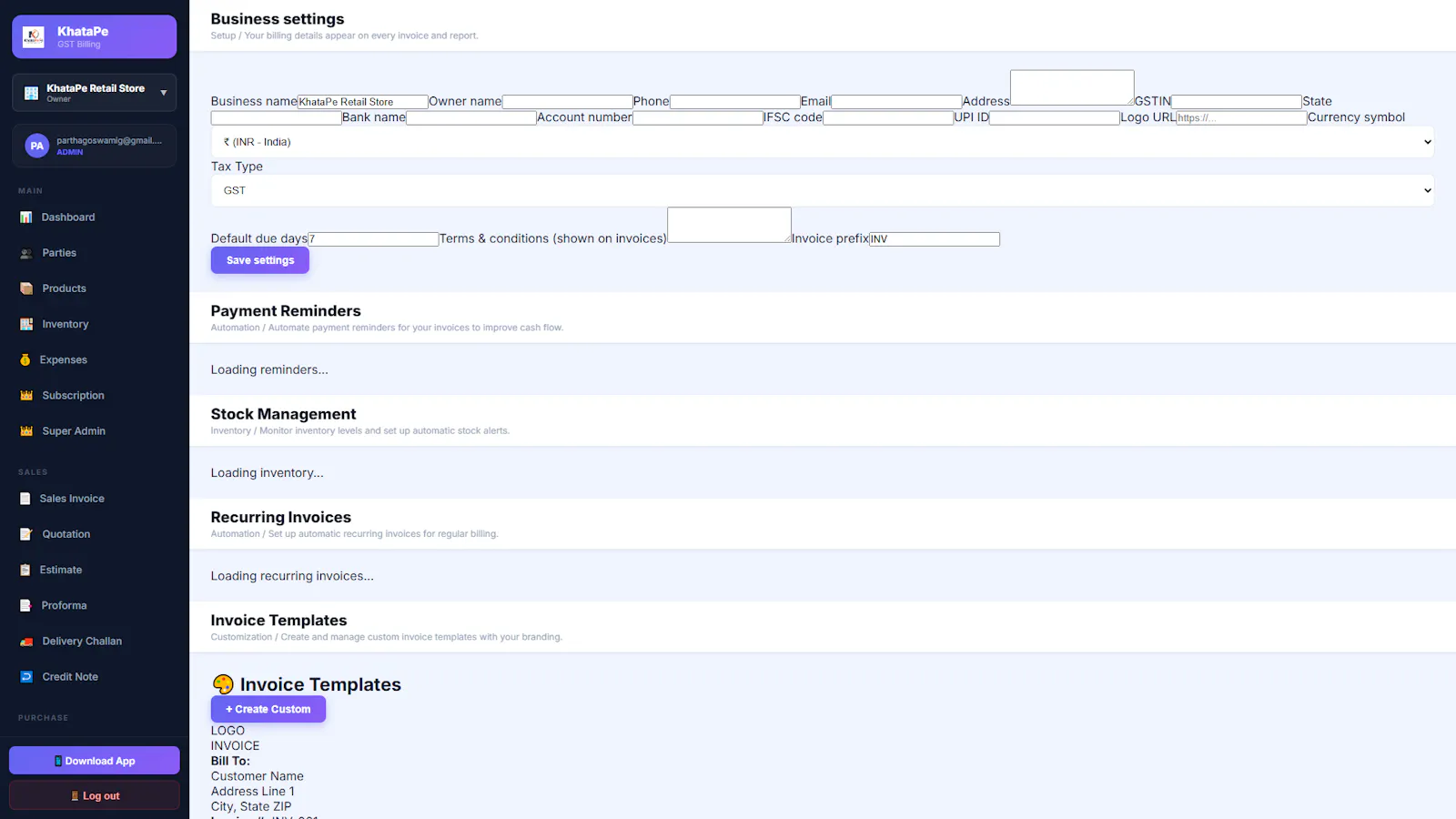Click the phone icon on the Download App button
This screenshot has height=819, width=1456.
[x=58, y=761]
